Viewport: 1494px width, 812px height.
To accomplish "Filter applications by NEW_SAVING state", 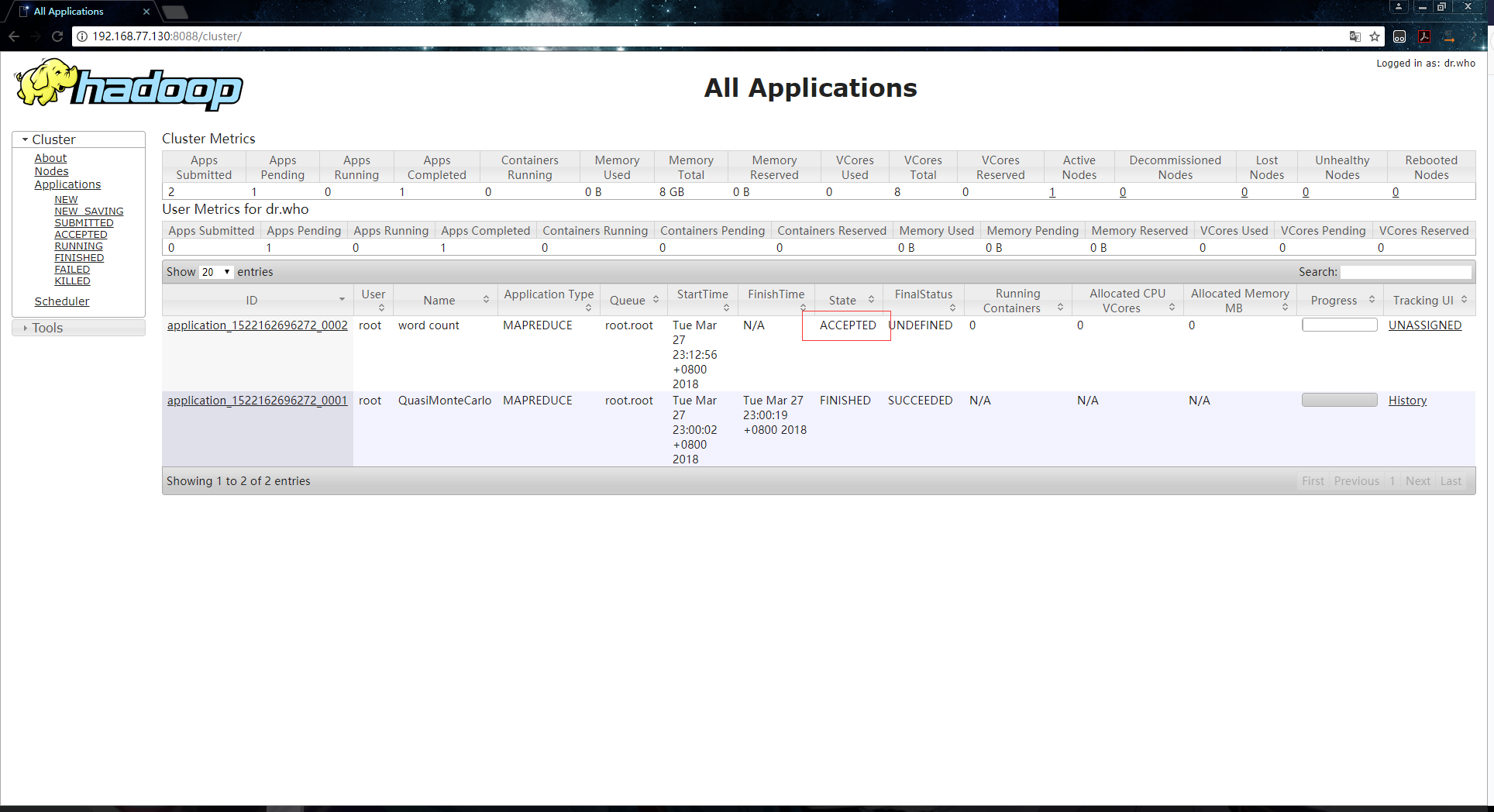I will point(89,212).
